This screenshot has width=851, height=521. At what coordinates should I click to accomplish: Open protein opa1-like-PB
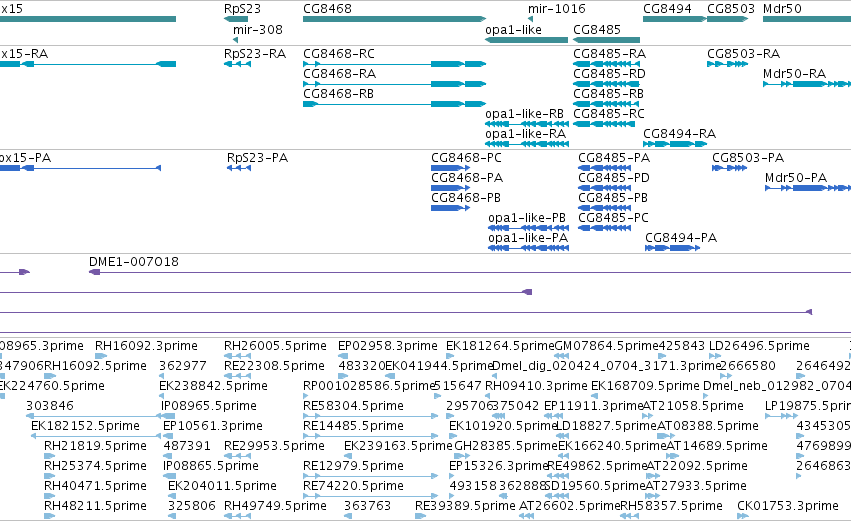coord(527,218)
